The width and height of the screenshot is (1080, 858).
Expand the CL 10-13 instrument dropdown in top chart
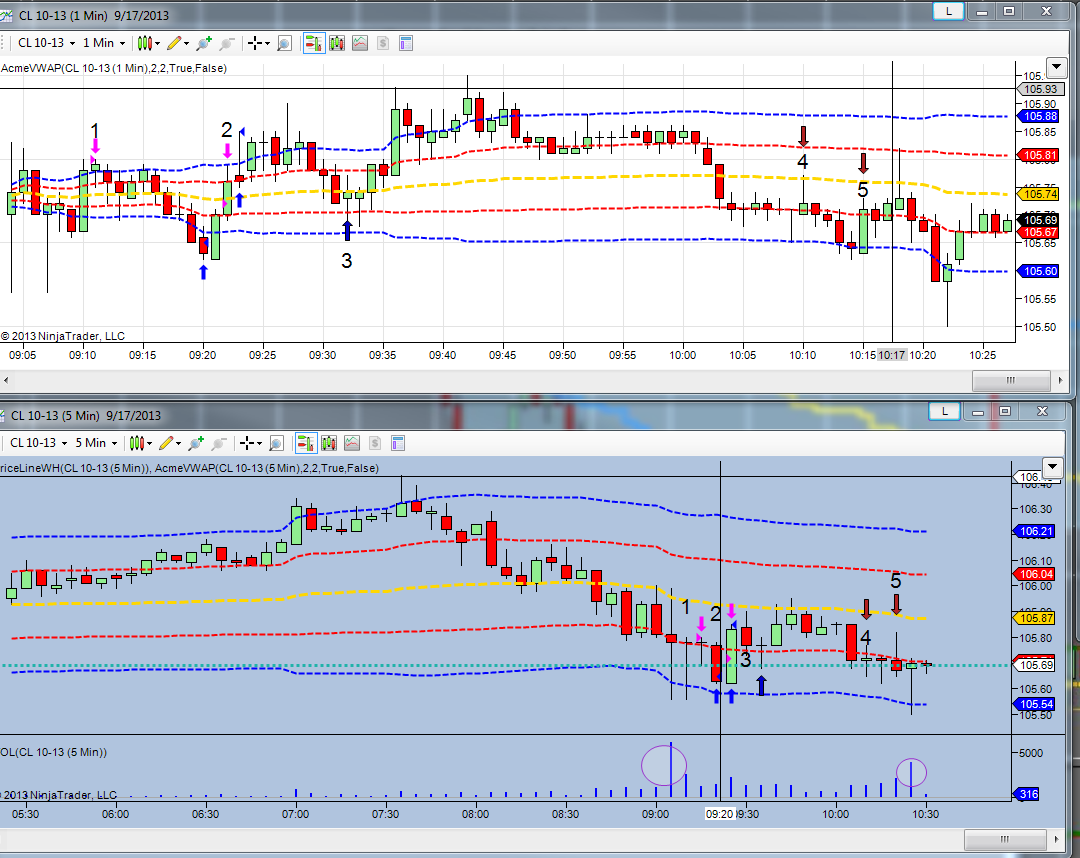coord(46,43)
